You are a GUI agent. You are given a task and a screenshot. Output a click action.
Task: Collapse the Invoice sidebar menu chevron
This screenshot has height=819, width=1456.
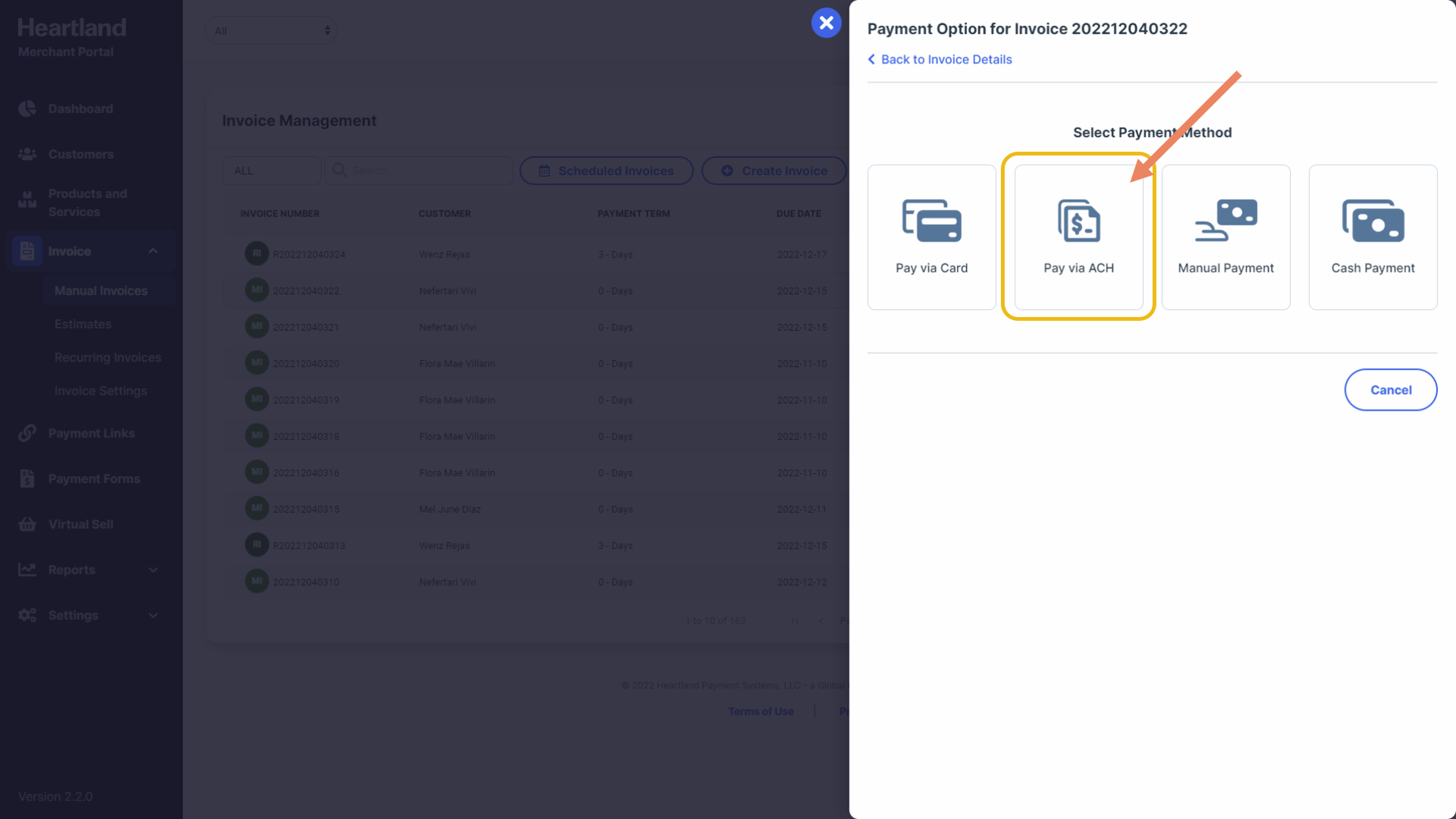tap(153, 251)
